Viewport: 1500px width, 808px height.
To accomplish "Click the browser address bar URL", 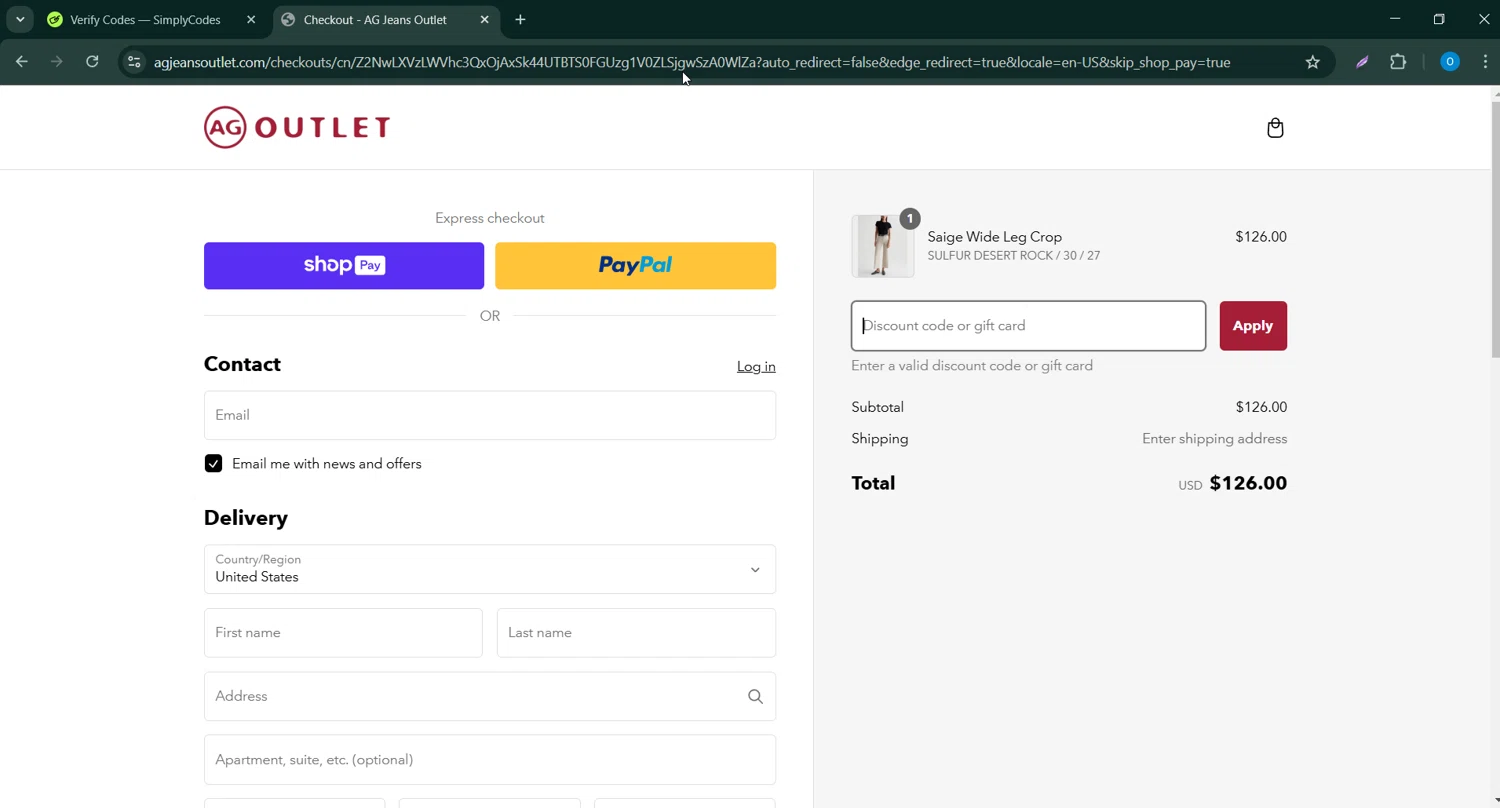I will (x=692, y=62).
